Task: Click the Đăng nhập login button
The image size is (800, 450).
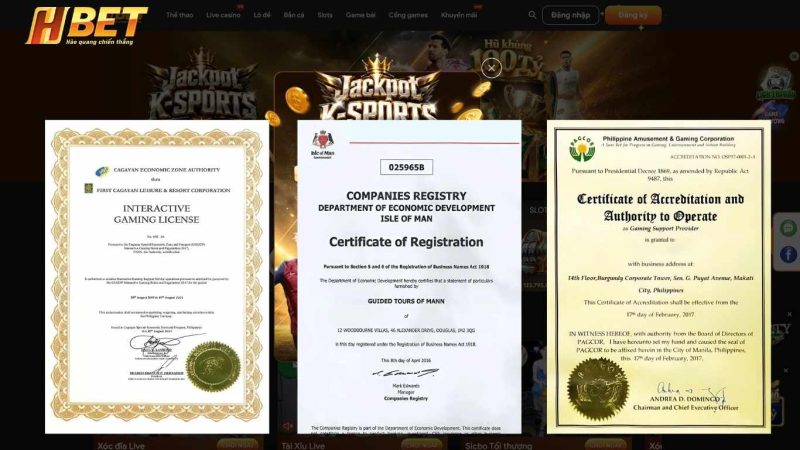Action: 570,15
